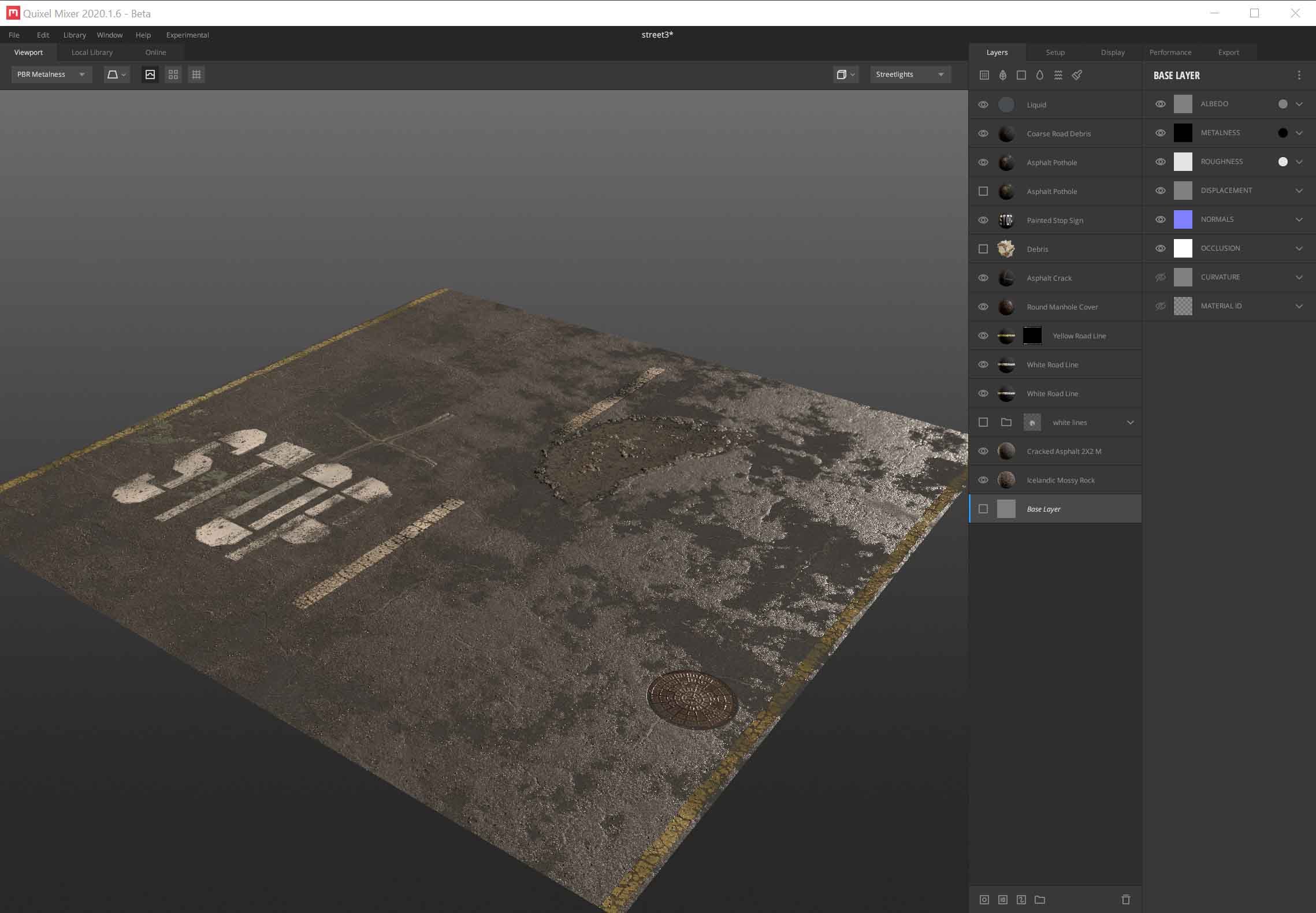Viewport: 1316px width, 913px height.
Task: Expand the Material ID channel settings
Action: coord(1299,306)
